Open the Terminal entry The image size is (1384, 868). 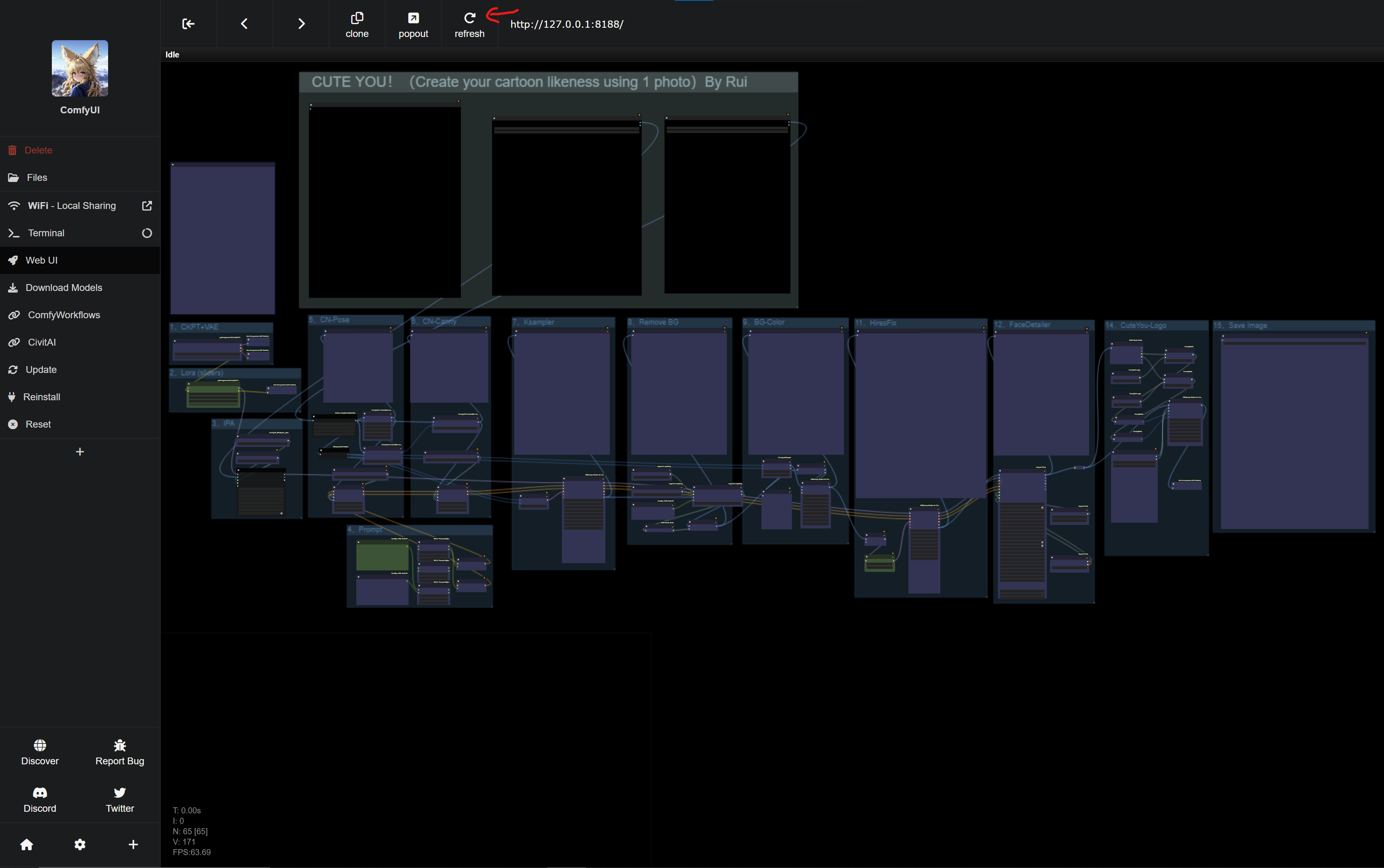coord(80,233)
